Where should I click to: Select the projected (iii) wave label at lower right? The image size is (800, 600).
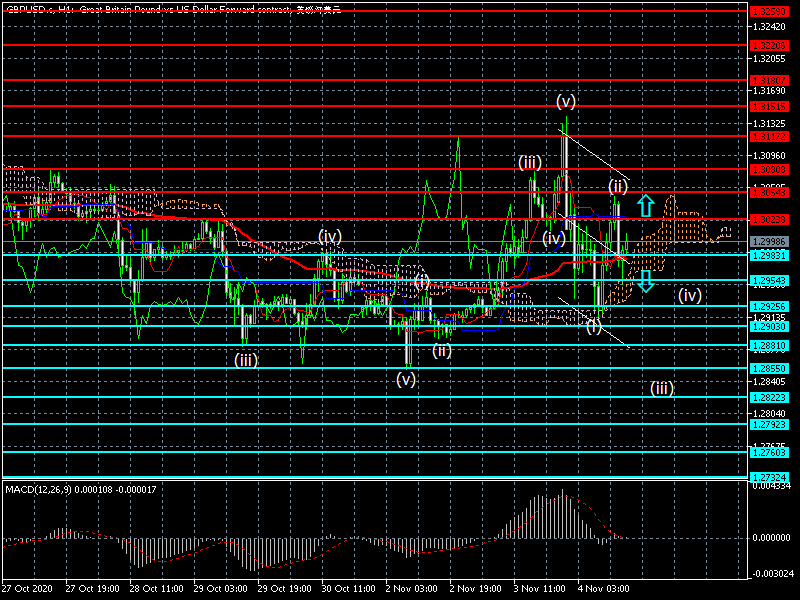pos(662,388)
